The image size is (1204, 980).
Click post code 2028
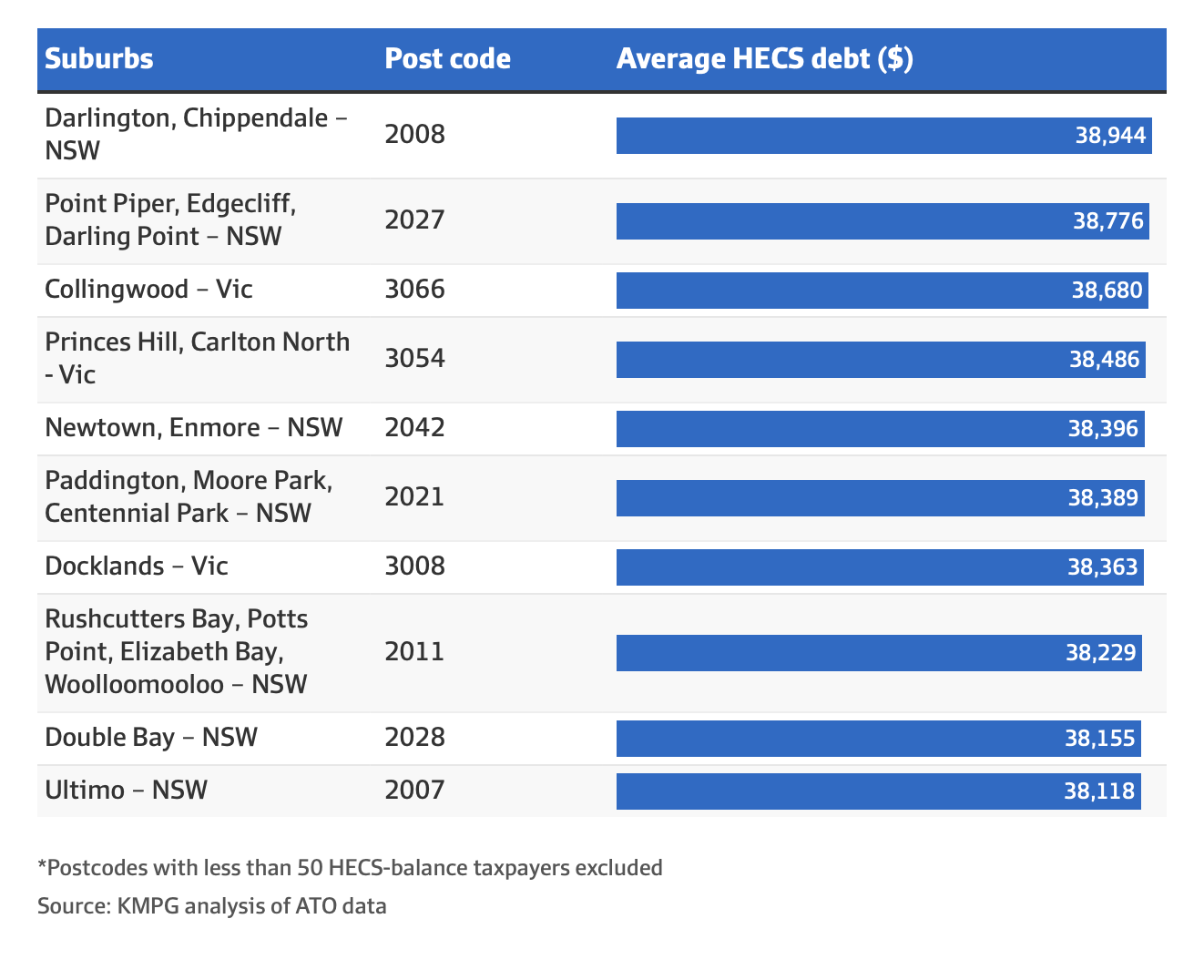pyautogui.click(x=415, y=738)
